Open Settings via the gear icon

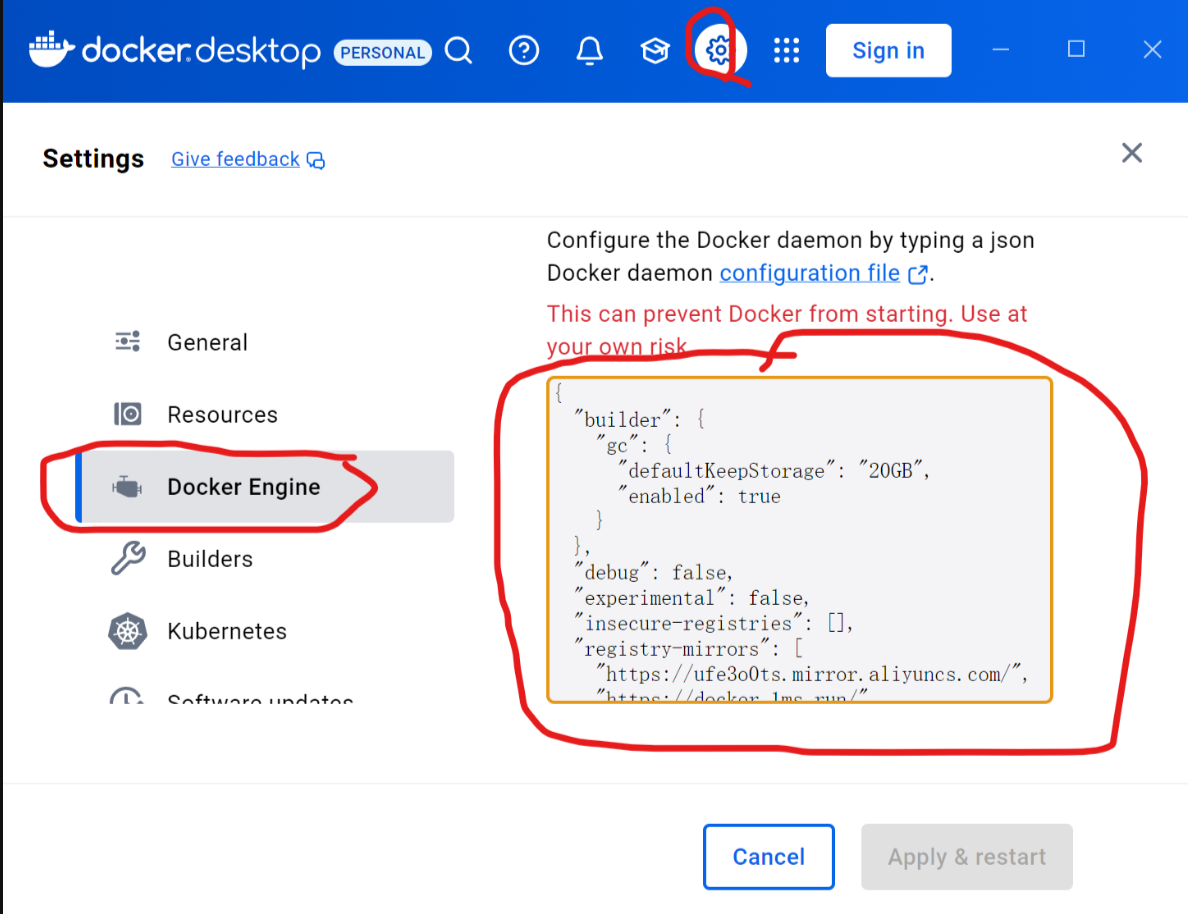click(x=719, y=51)
